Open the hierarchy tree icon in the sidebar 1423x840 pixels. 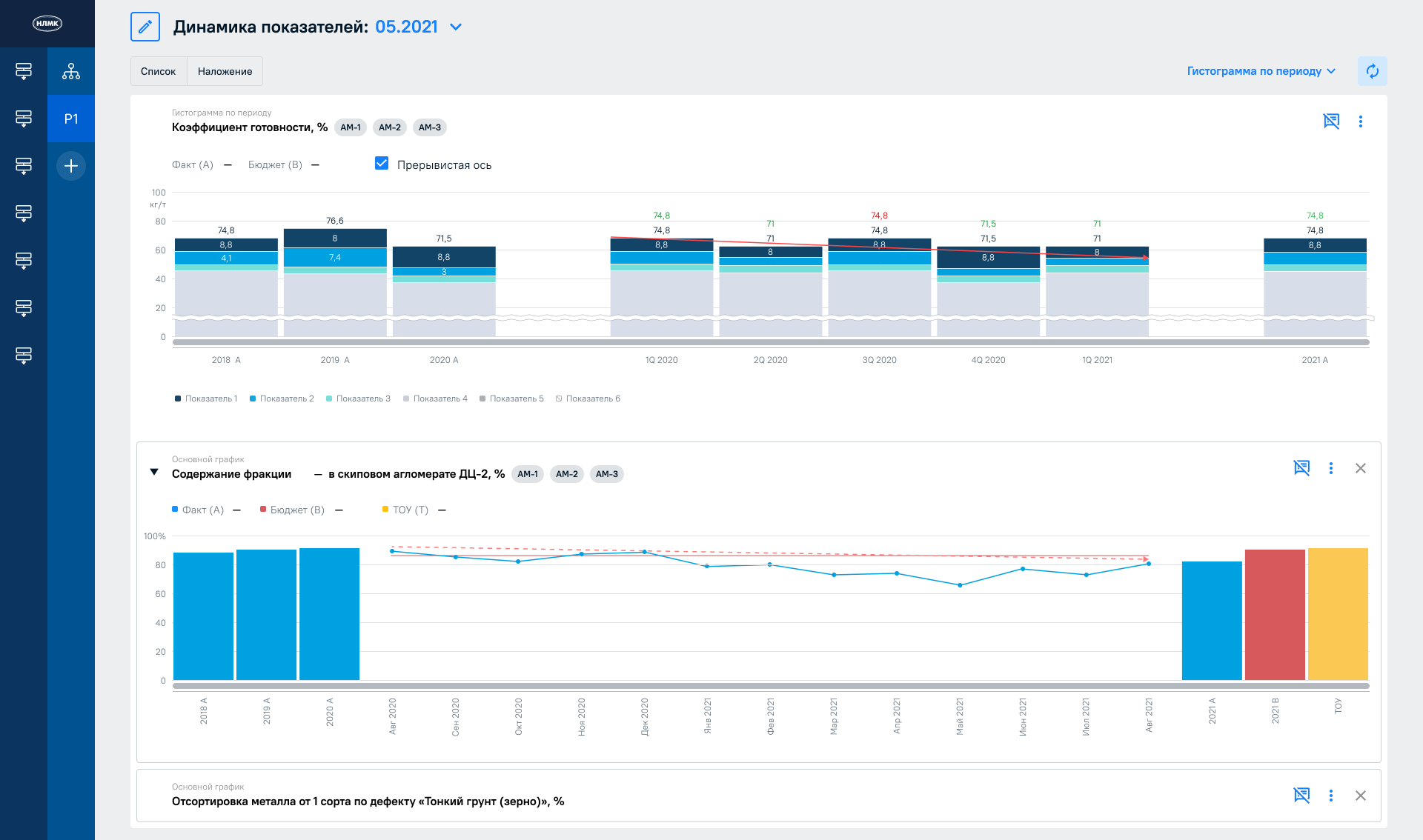coord(71,71)
